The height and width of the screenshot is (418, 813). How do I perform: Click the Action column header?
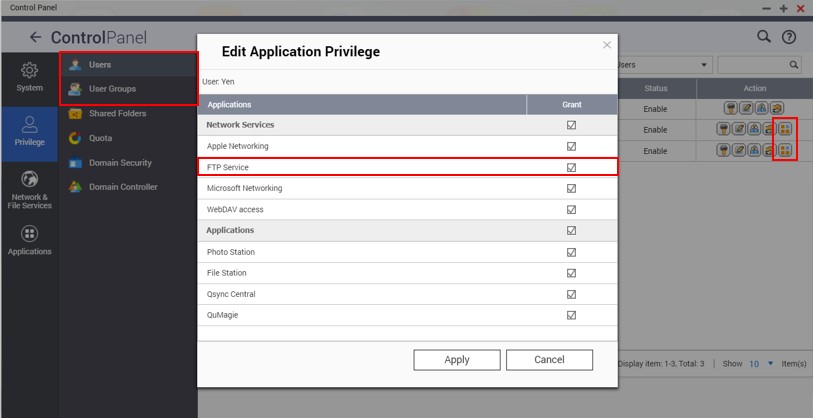tap(754, 88)
